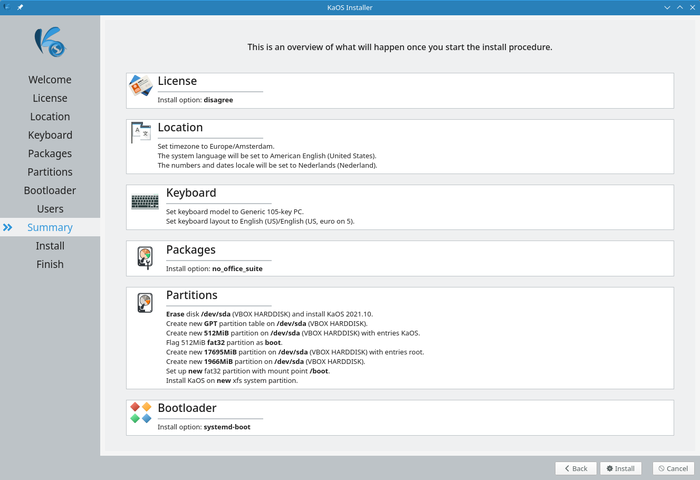The width and height of the screenshot is (700, 480).
Task: Click the KaOS logo in the sidebar
Action: tap(49, 41)
